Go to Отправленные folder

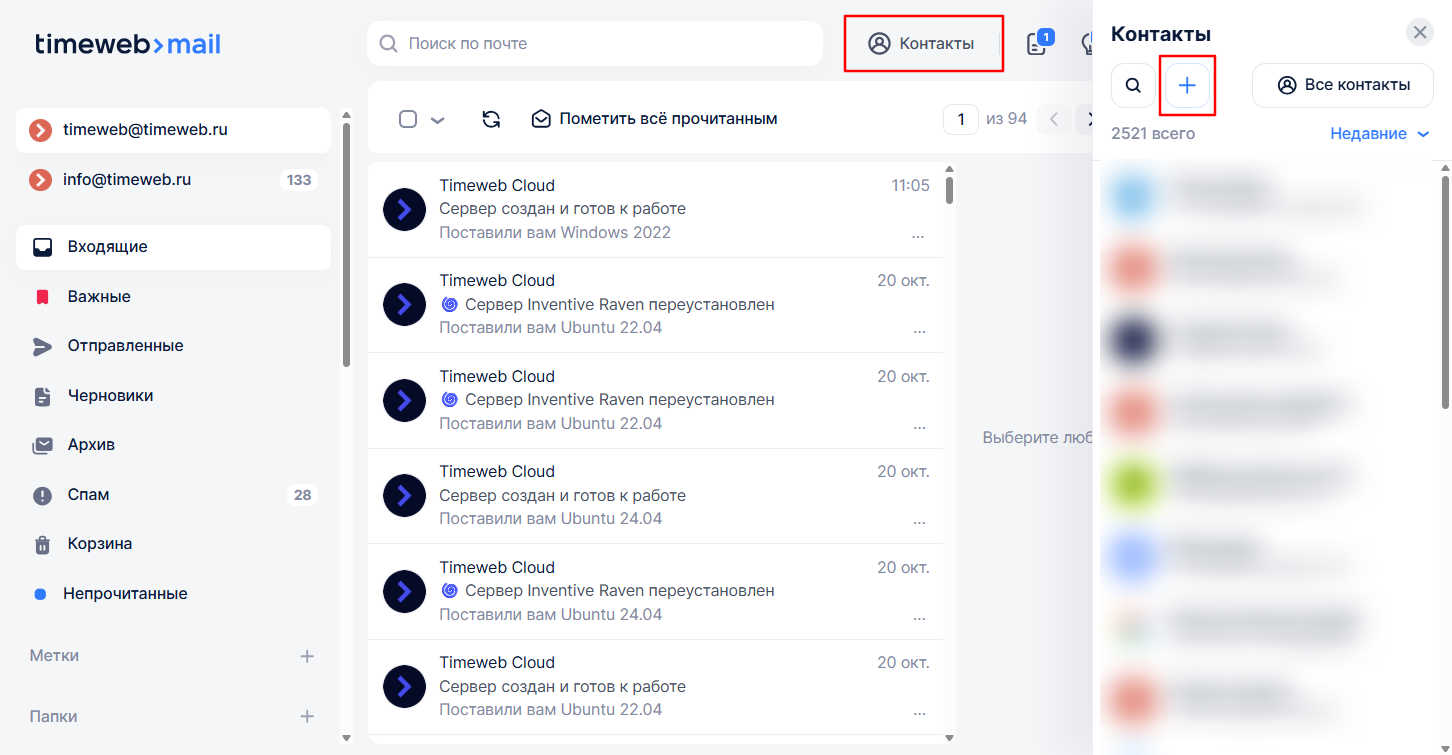[x=125, y=346]
